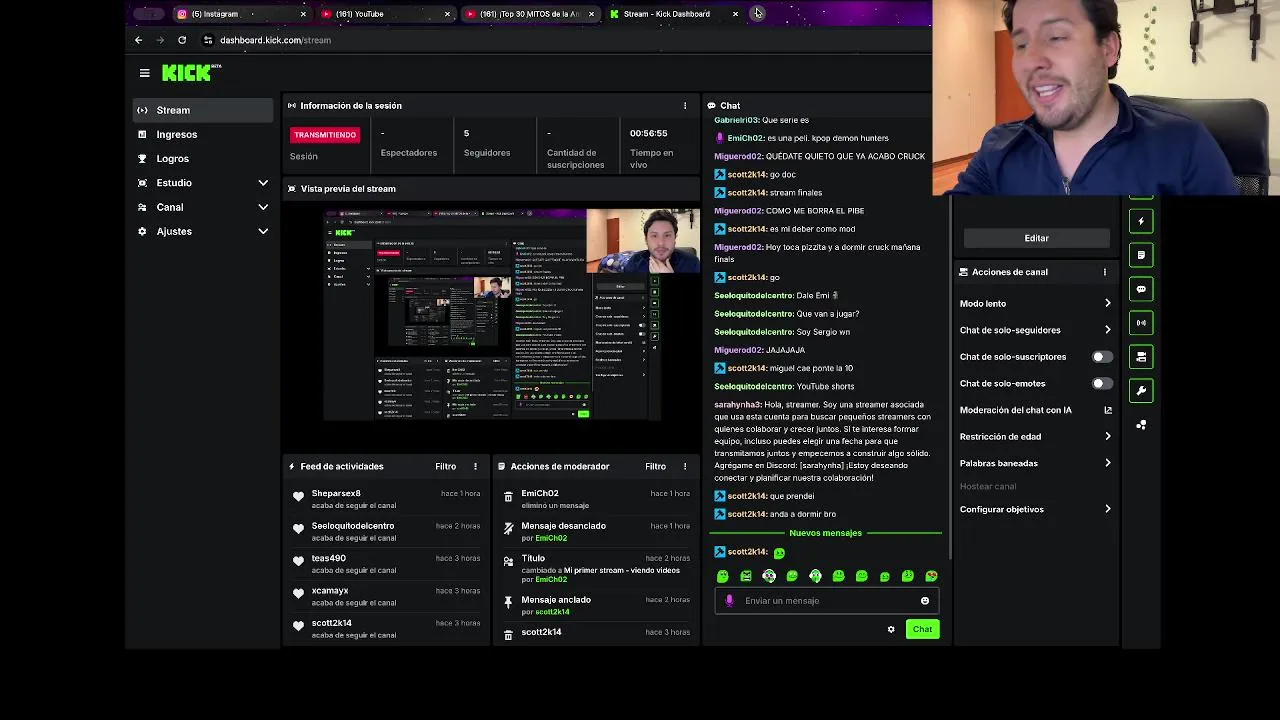Click the Seguidores count 5
The image size is (1280, 720).
point(466,133)
